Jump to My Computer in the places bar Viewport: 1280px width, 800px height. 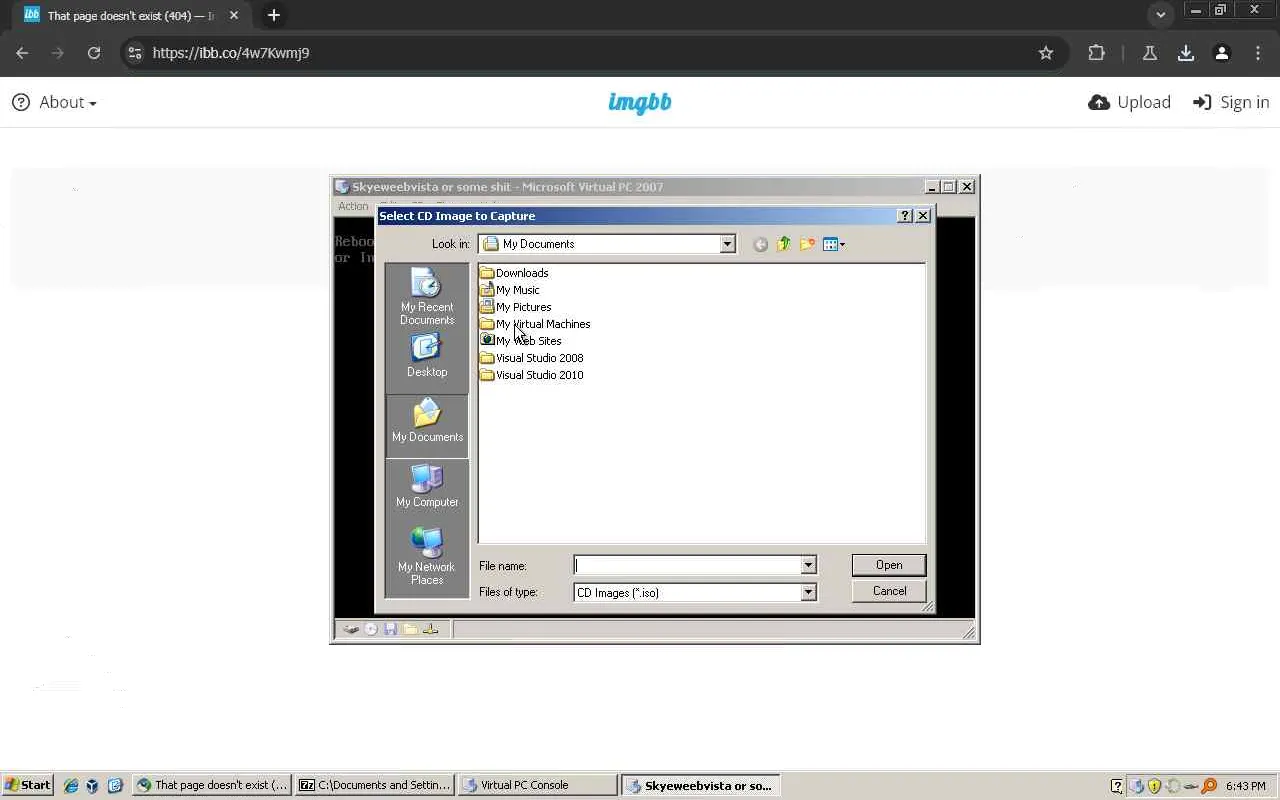427,486
